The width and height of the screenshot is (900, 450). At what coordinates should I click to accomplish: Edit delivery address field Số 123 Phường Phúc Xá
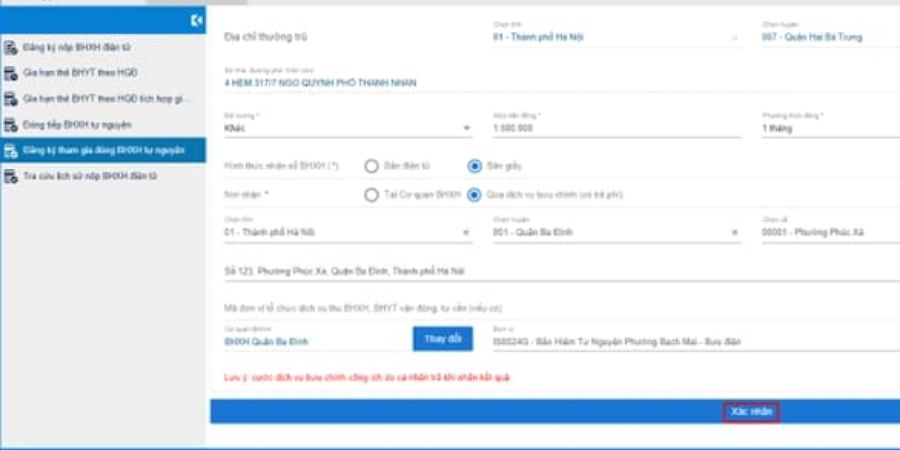(562, 271)
